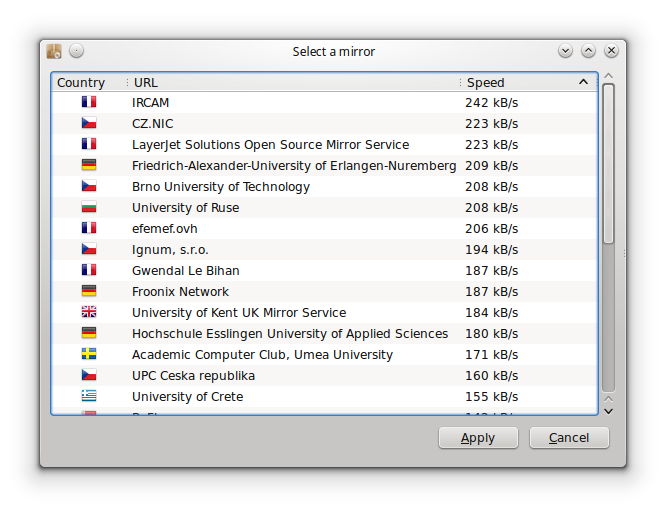Click the 160 kB/s speed value
This screenshot has height=507, width=666.
(491, 376)
